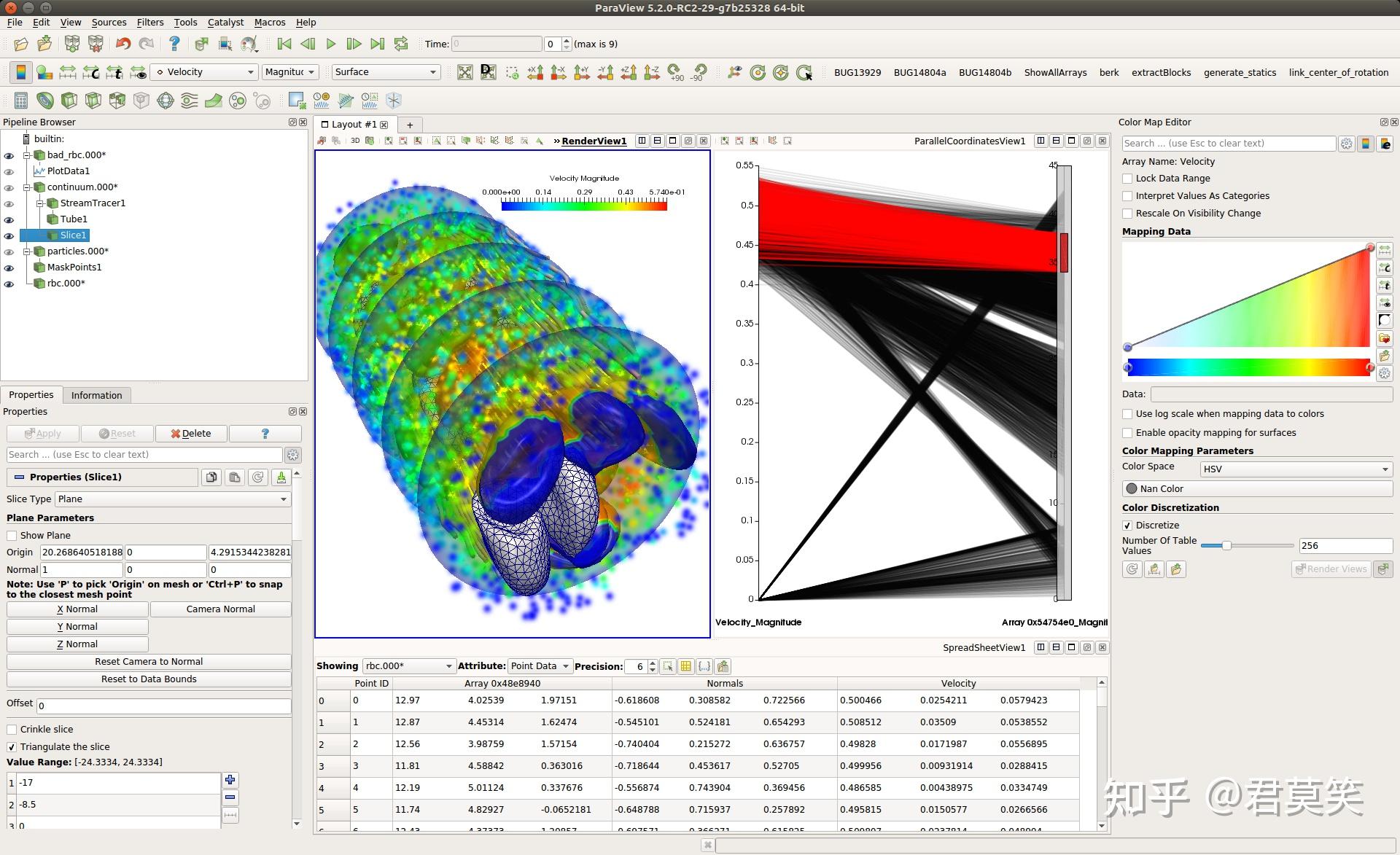
Task: Check Lock Data Range option
Action: (x=1128, y=179)
